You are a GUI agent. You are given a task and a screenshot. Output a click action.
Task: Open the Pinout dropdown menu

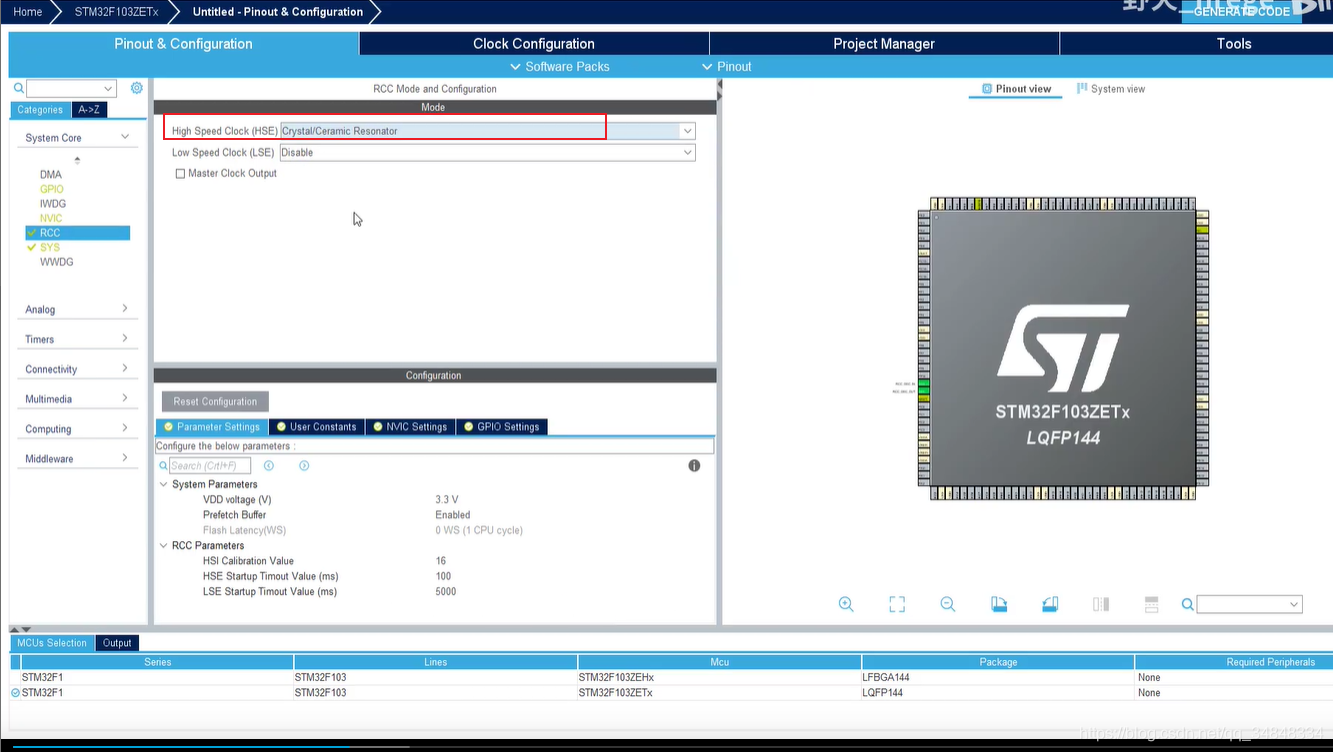(727, 67)
